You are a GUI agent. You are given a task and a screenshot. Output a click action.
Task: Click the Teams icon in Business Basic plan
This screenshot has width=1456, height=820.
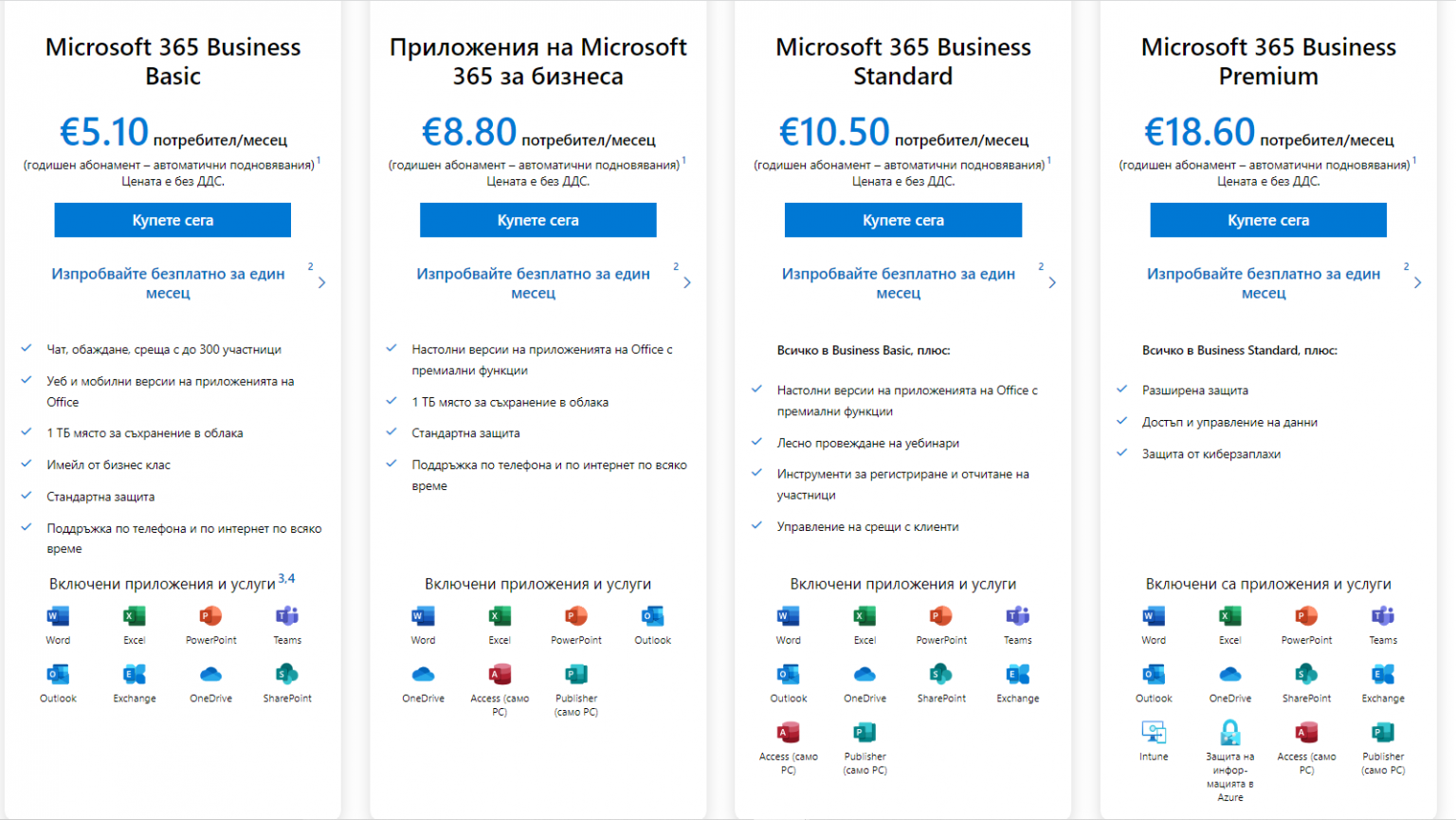287,617
